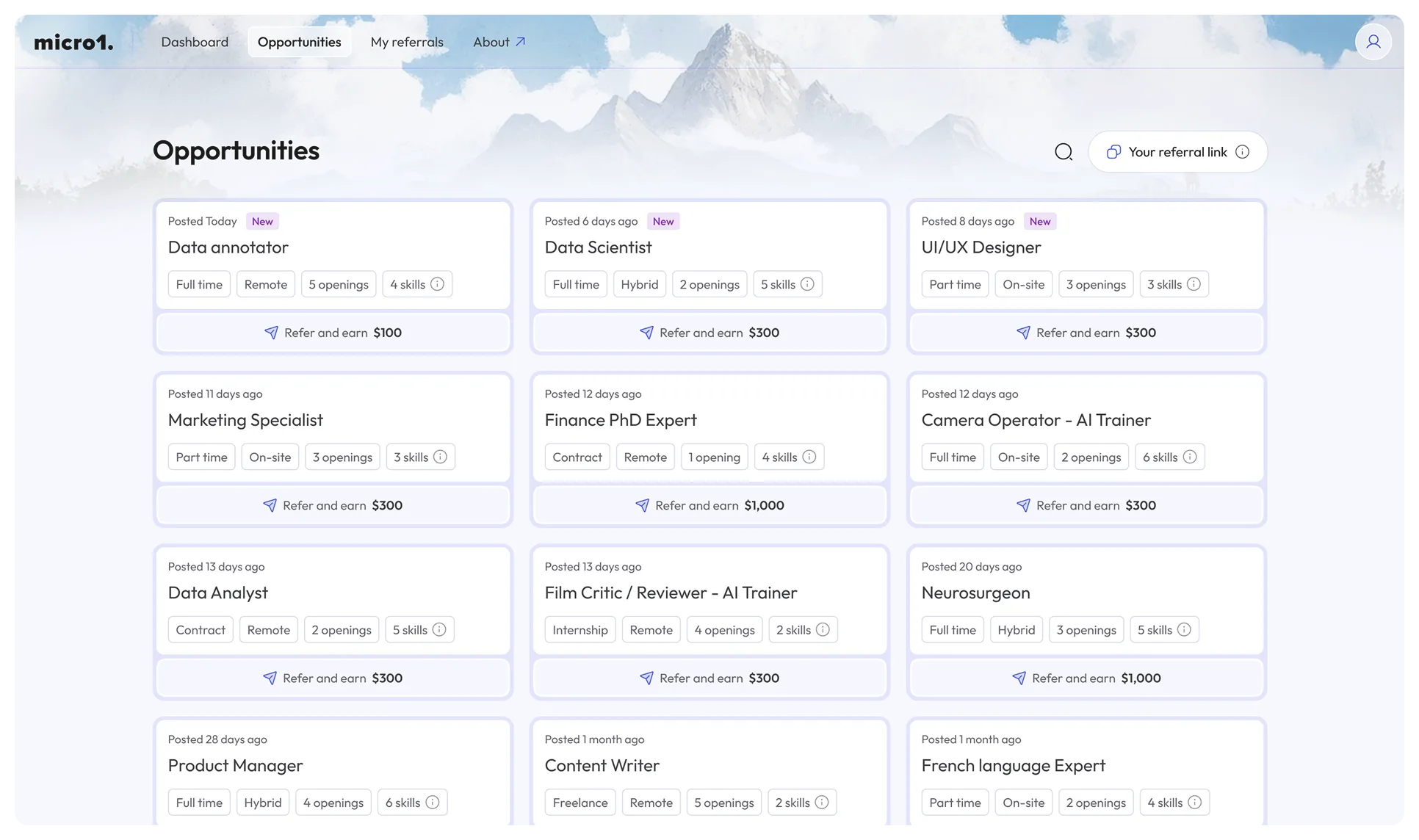Image resolution: width=1419 pixels, height=840 pixels.
Task: Switch to the Dashboard tab
Action: coord(194,42)
